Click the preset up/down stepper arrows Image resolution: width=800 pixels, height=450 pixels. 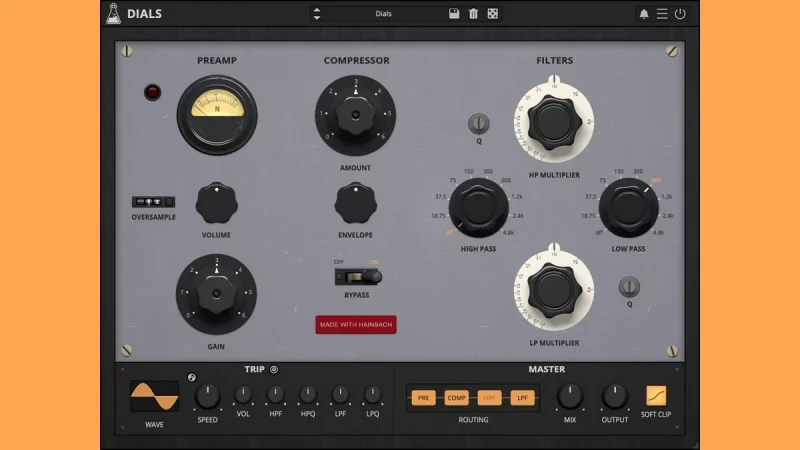(317, 14)
